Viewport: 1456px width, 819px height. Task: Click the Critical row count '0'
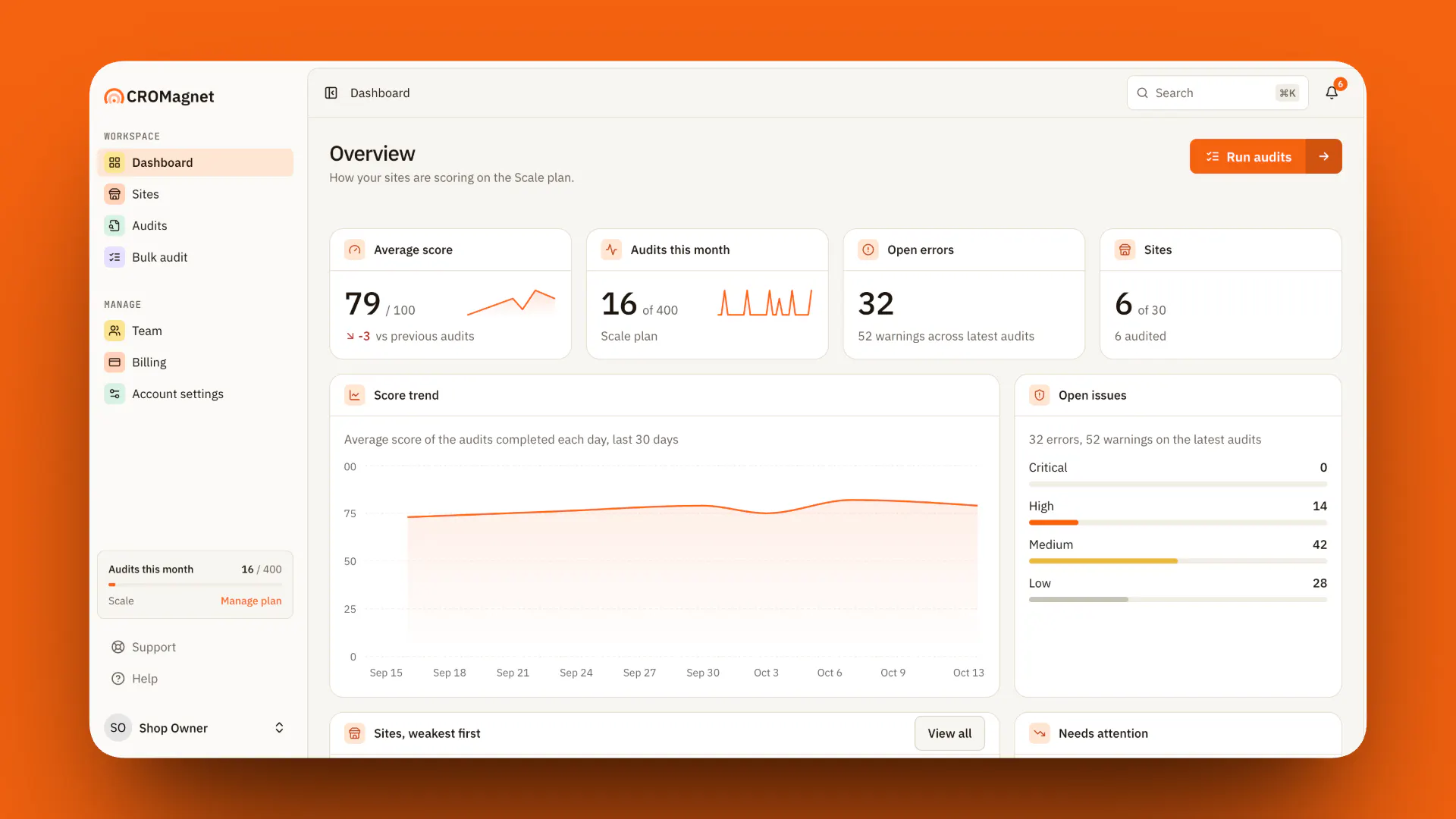[x=1323, y=468]
